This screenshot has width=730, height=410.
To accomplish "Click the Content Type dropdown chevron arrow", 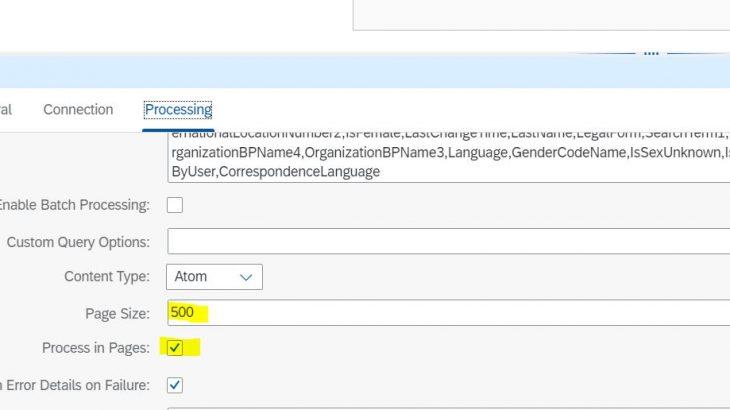I will click(245, 277).
